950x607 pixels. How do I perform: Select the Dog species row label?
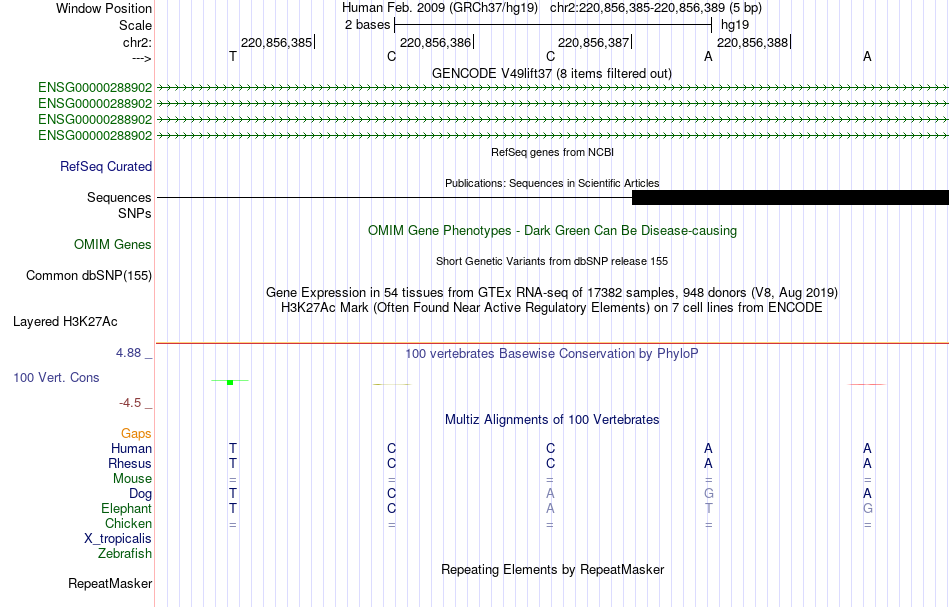pyautogui.click(x=140, y=494)
